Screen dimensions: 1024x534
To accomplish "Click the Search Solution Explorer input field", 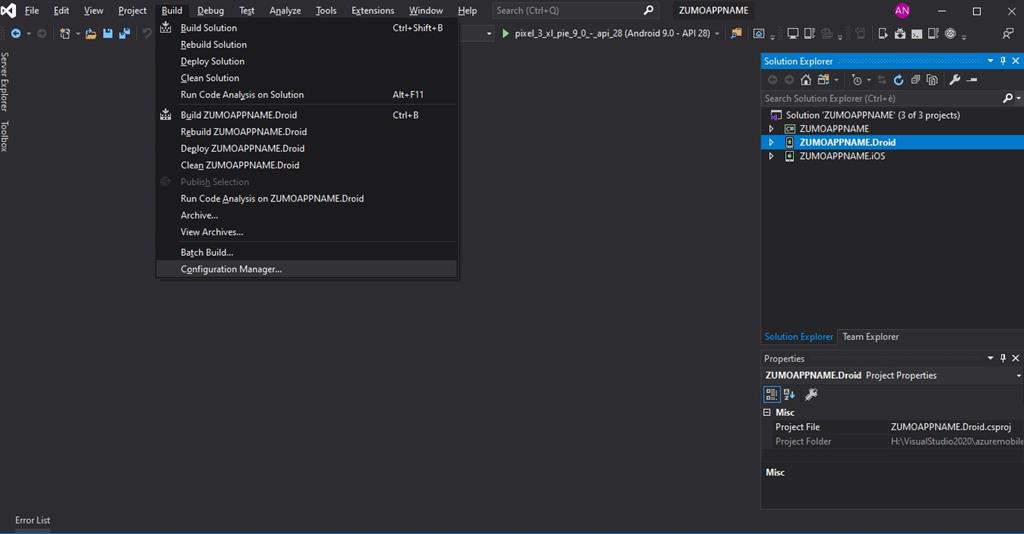I will coord(882,99).
